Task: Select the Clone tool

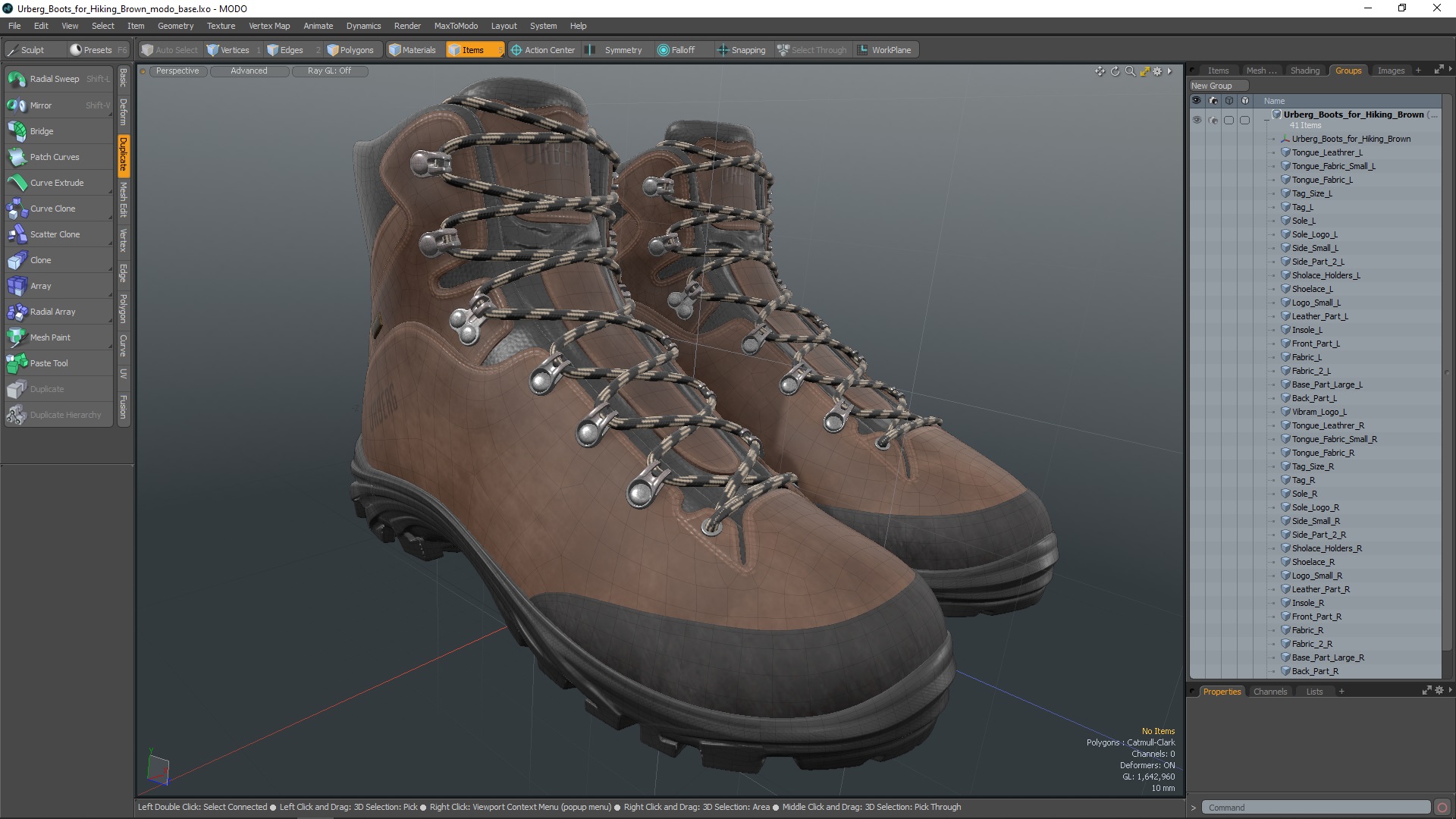Action: (58, 260)
